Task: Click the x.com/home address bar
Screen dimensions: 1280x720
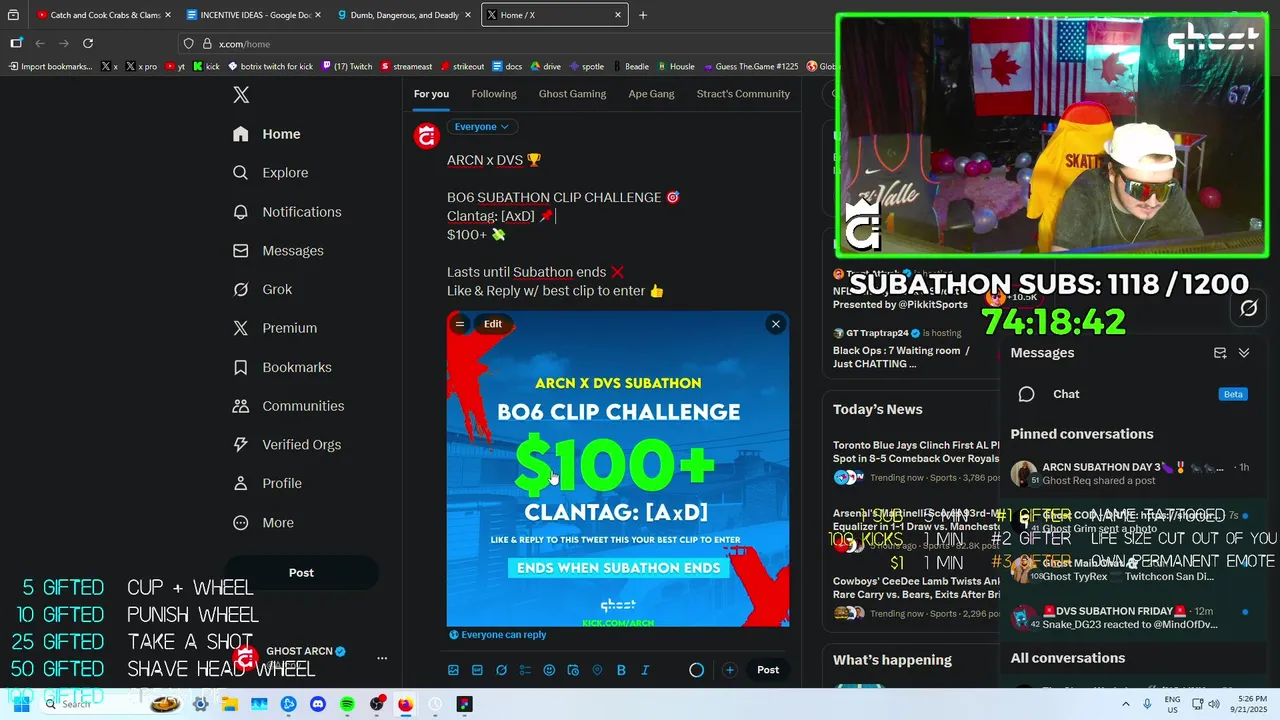Action: coord(500,44)
